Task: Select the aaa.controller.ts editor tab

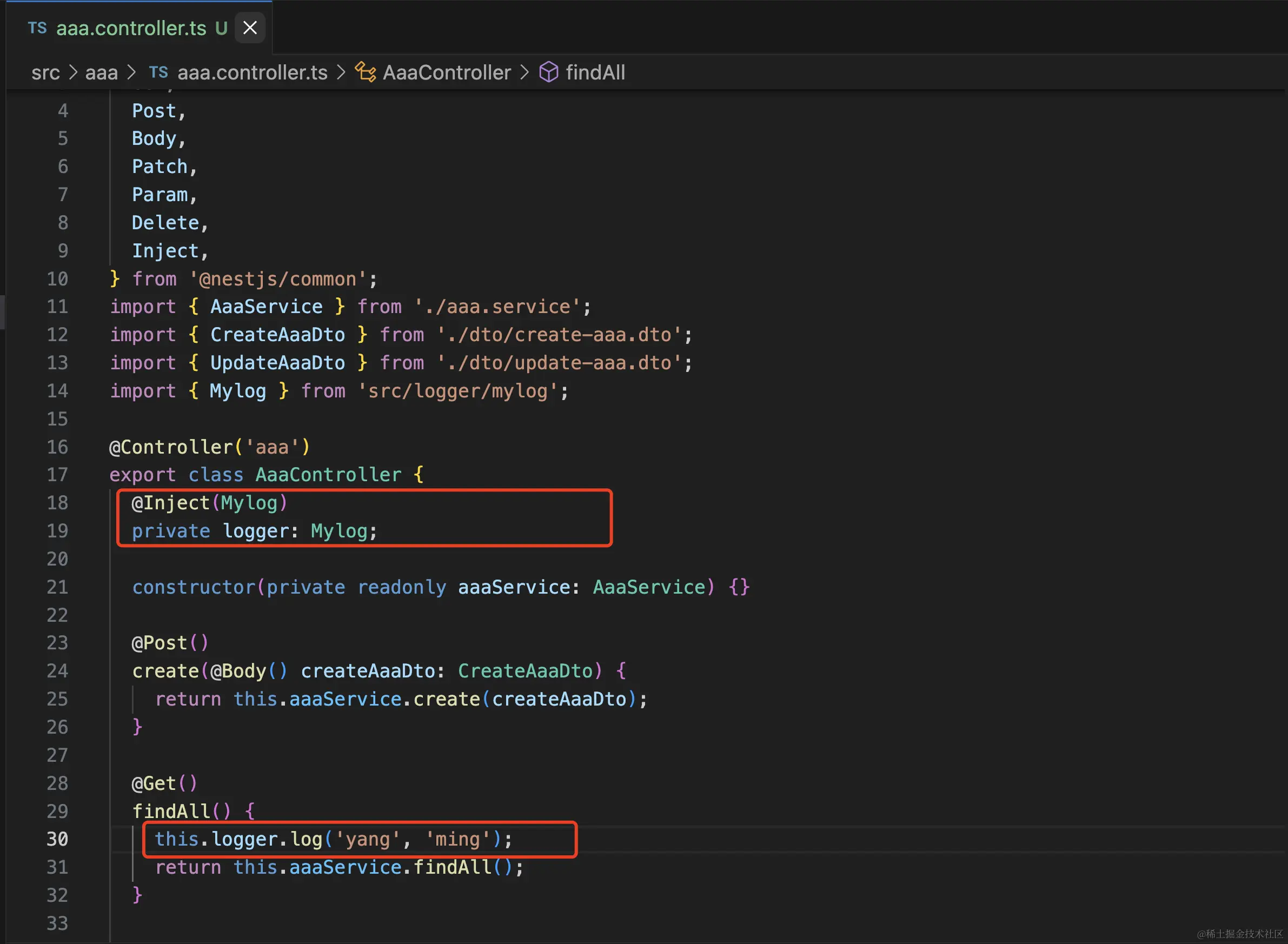Action: coord(139,28)
